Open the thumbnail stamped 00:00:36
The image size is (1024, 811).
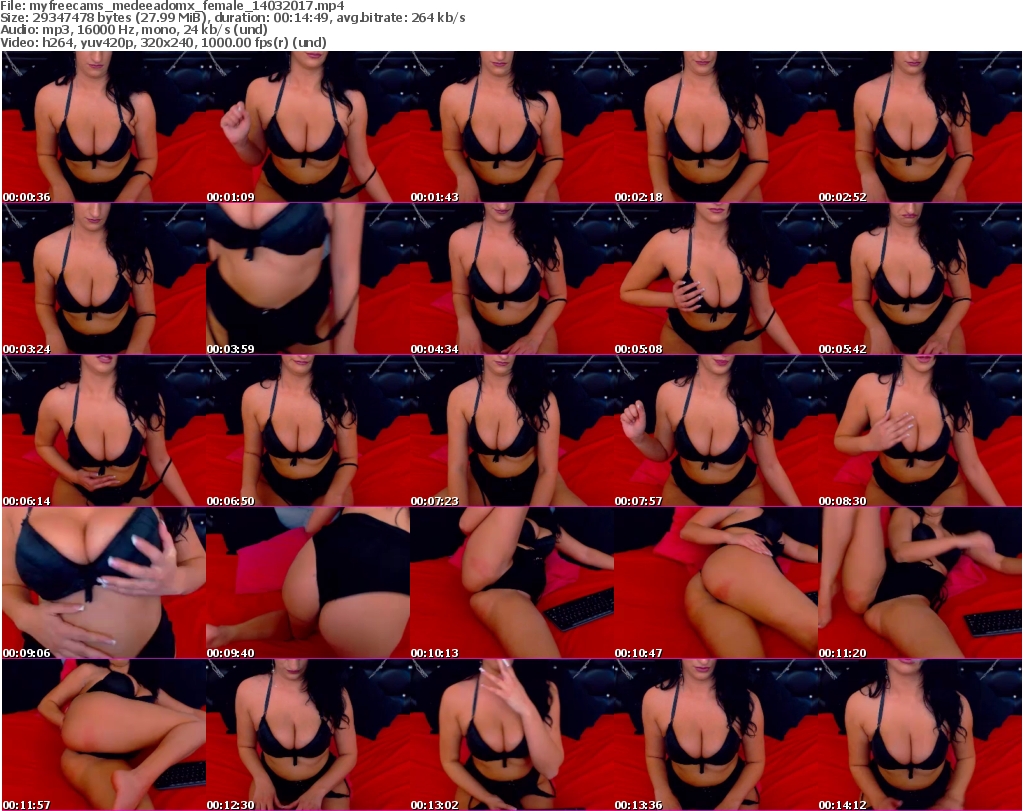[104, 127]
